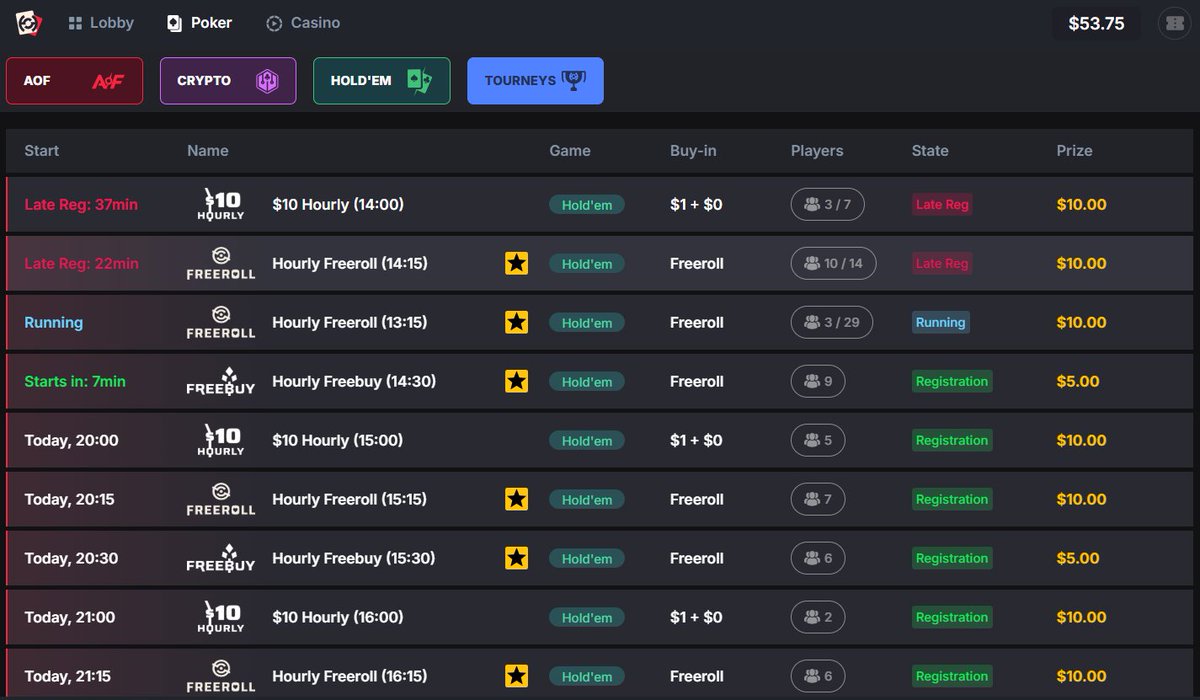
Task: Click the $10 Hourly logo for the 15:00 tourney
Action: point(221,440)
